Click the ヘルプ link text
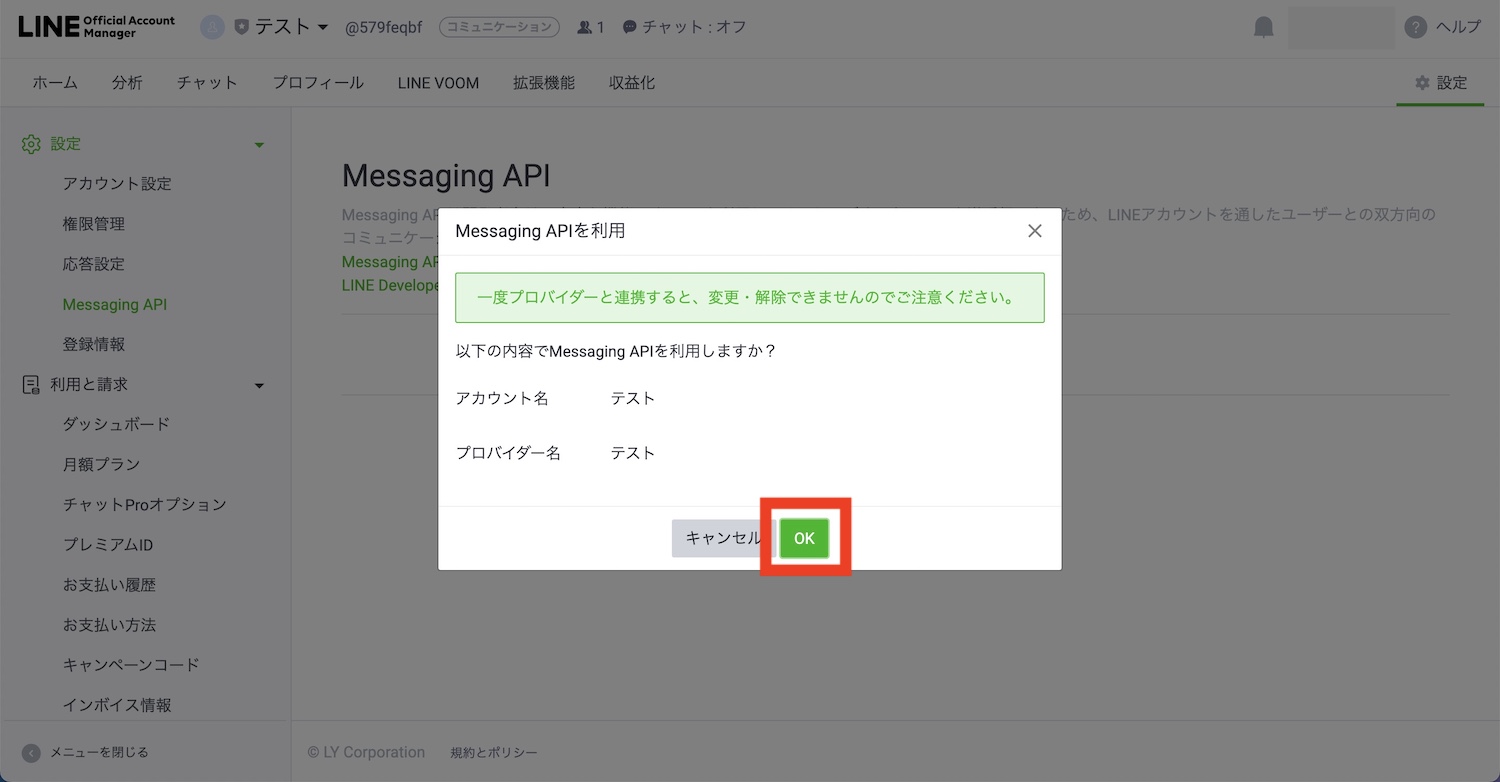The image size is (1500, 782). click(x=1458, y=27)
